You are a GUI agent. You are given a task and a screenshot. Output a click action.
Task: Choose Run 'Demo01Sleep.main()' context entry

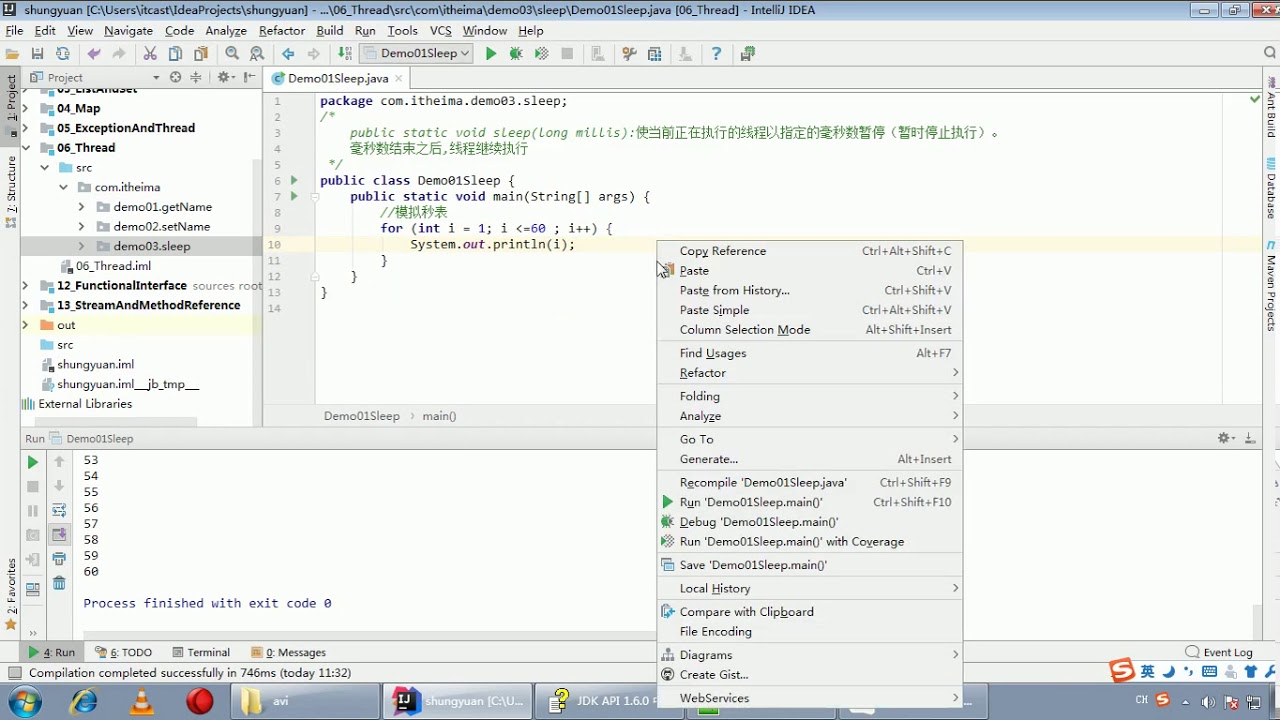810,502
